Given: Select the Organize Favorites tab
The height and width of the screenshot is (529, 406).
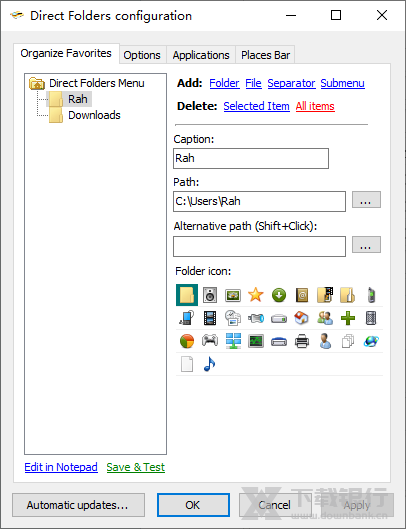Looking at the screenshot, I should [66, 53].
